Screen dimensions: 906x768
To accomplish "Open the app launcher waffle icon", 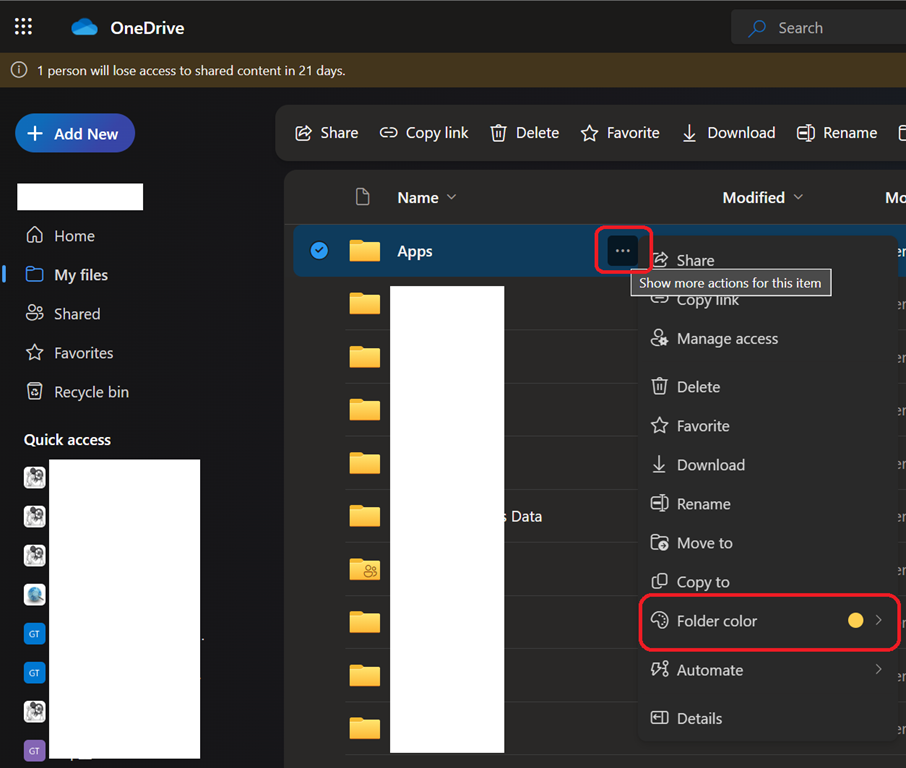I will (23, 27).
